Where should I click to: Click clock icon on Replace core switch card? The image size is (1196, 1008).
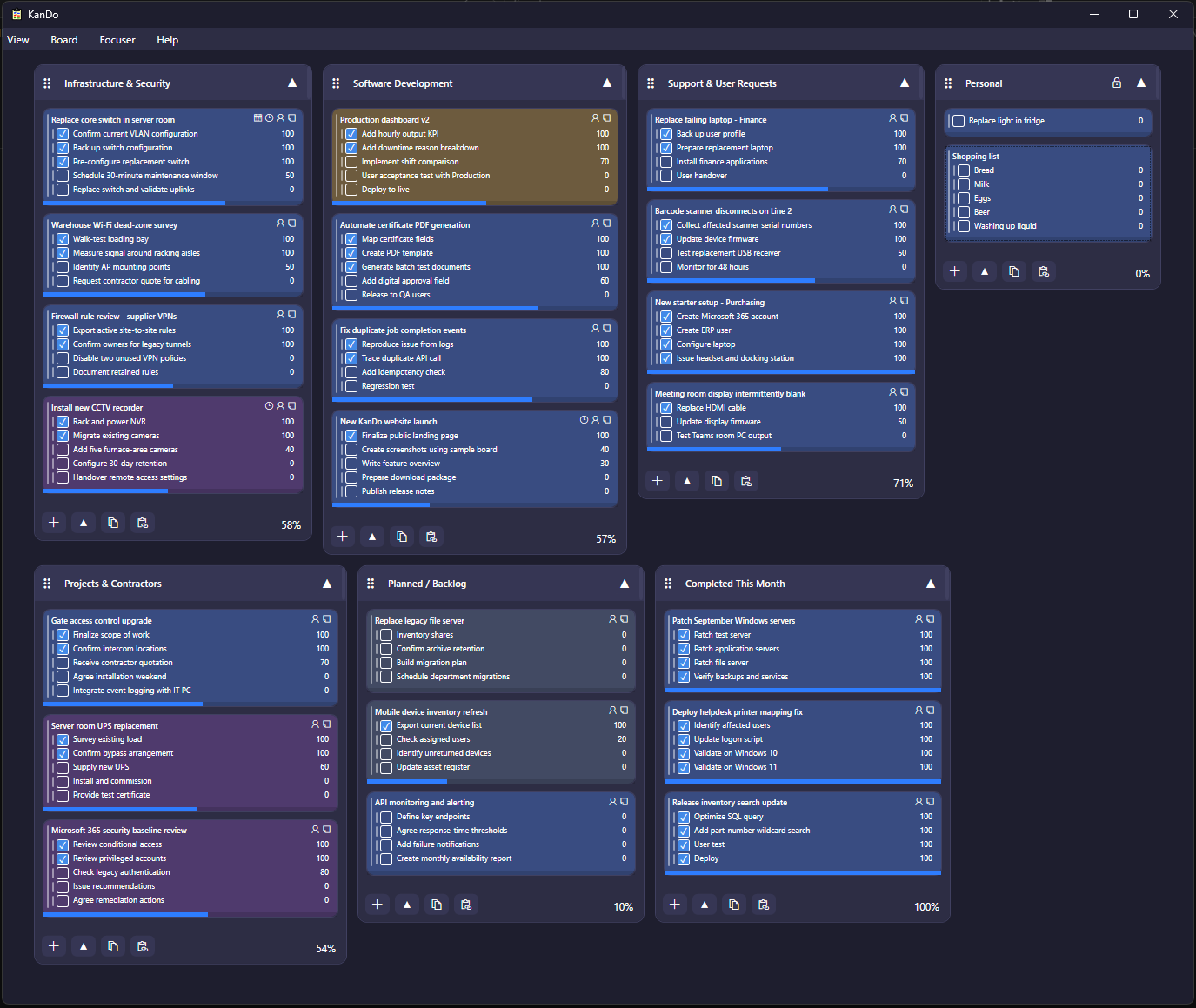coord(269,118)
